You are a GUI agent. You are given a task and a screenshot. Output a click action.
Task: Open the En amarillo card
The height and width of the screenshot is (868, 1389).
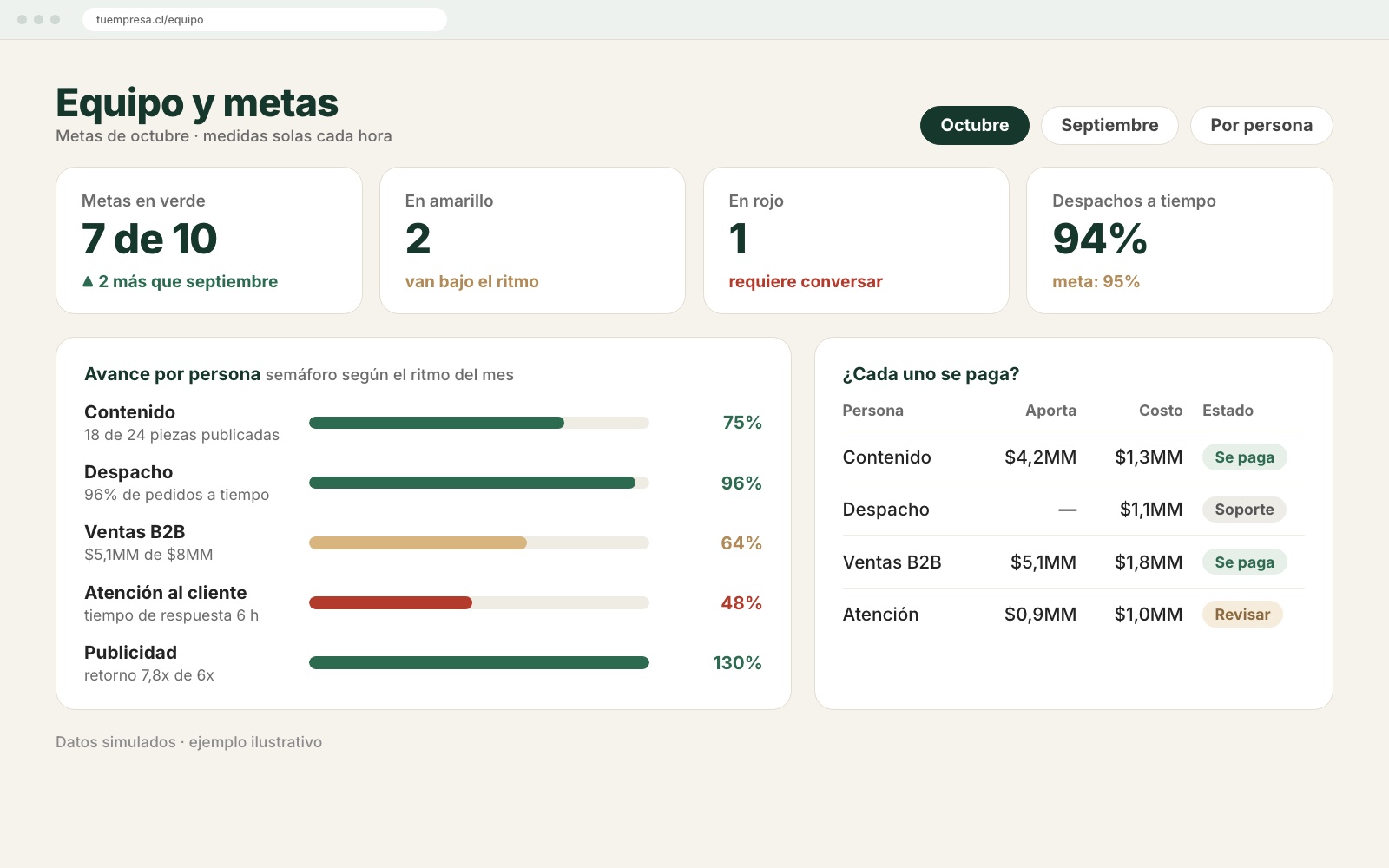click(532, 240)
